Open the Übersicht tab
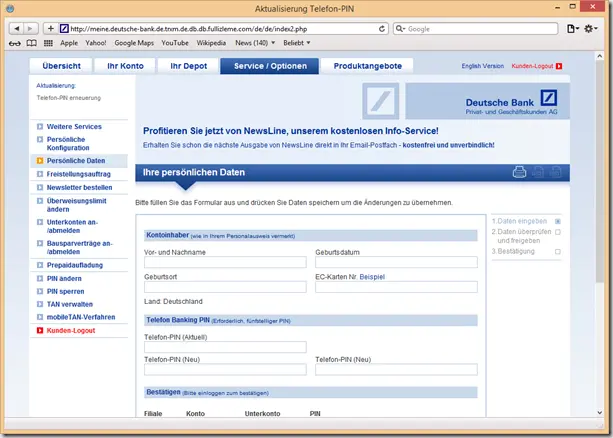The width and height of the screenshot is (613, 438). pyautogui.click(x=61, y=66)
